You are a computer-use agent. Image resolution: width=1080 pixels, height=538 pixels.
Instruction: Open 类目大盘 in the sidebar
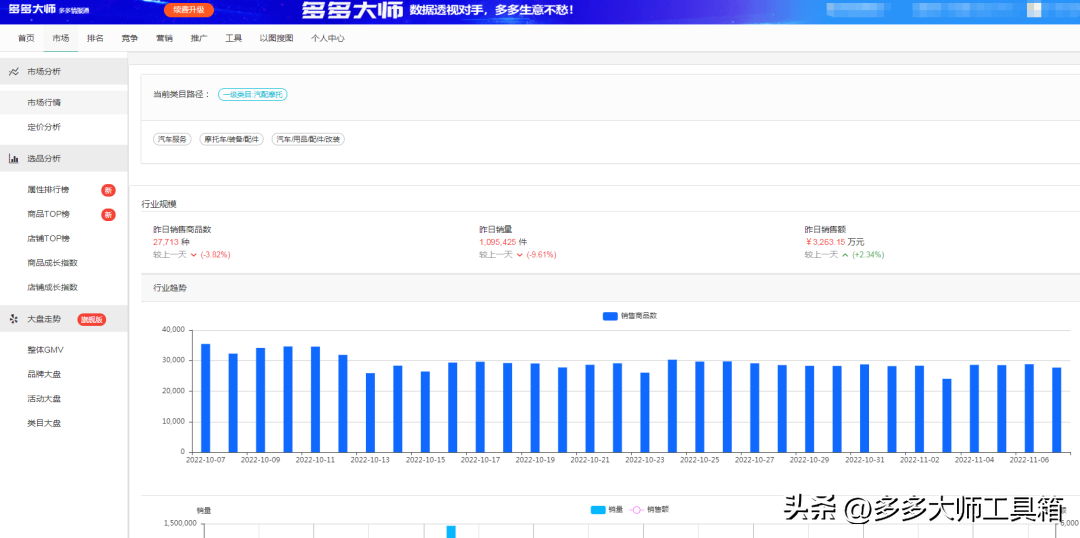pyautogui.click(x=44, y=423)
